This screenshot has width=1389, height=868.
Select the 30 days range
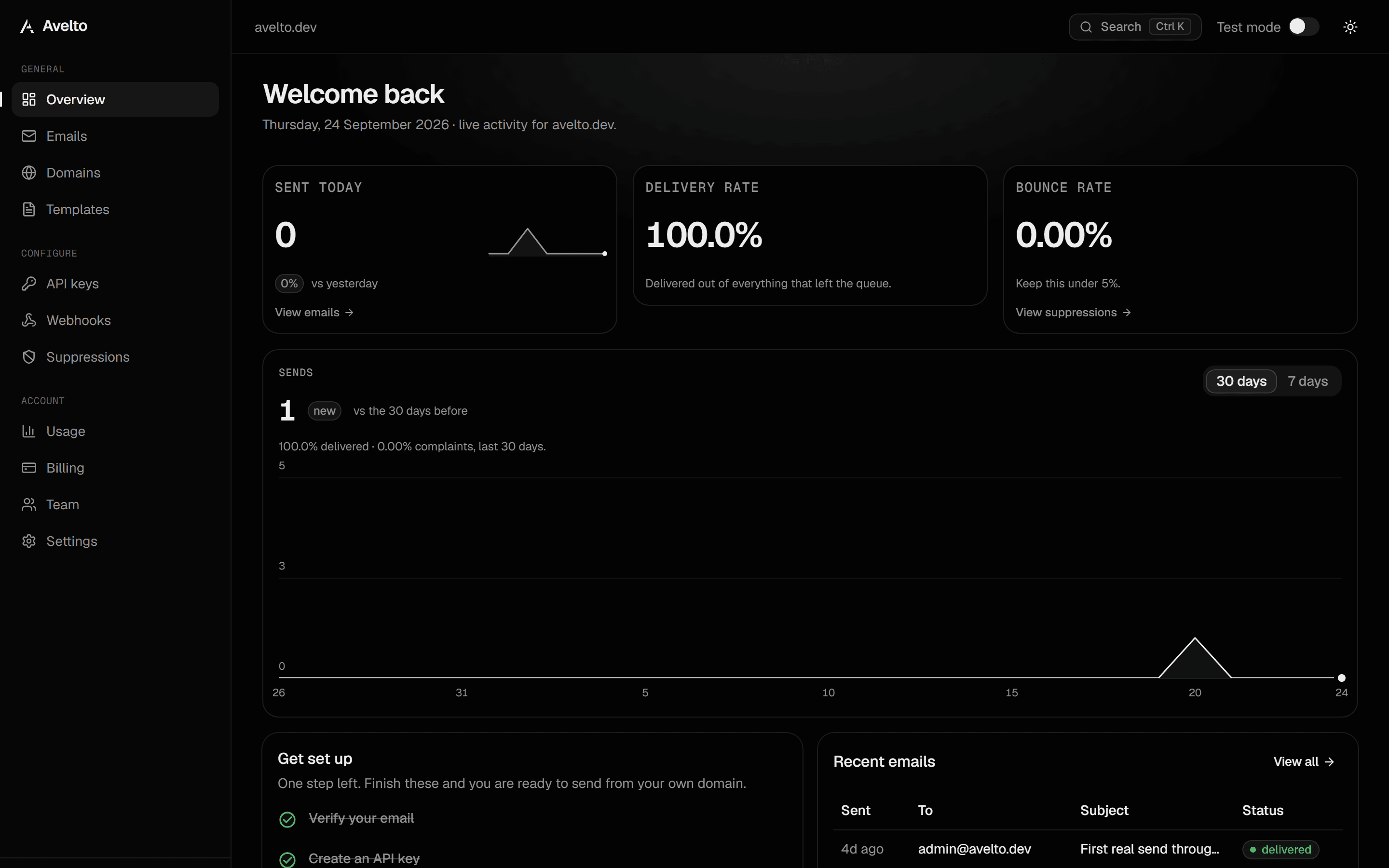[x=1241, y=381]
